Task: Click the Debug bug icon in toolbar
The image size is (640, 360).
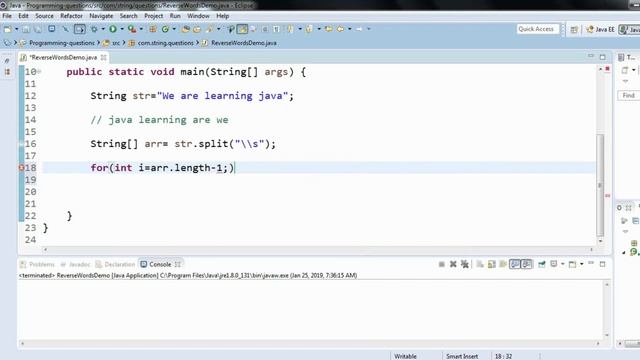Action: pyautogui.click(x=94, y=29)
